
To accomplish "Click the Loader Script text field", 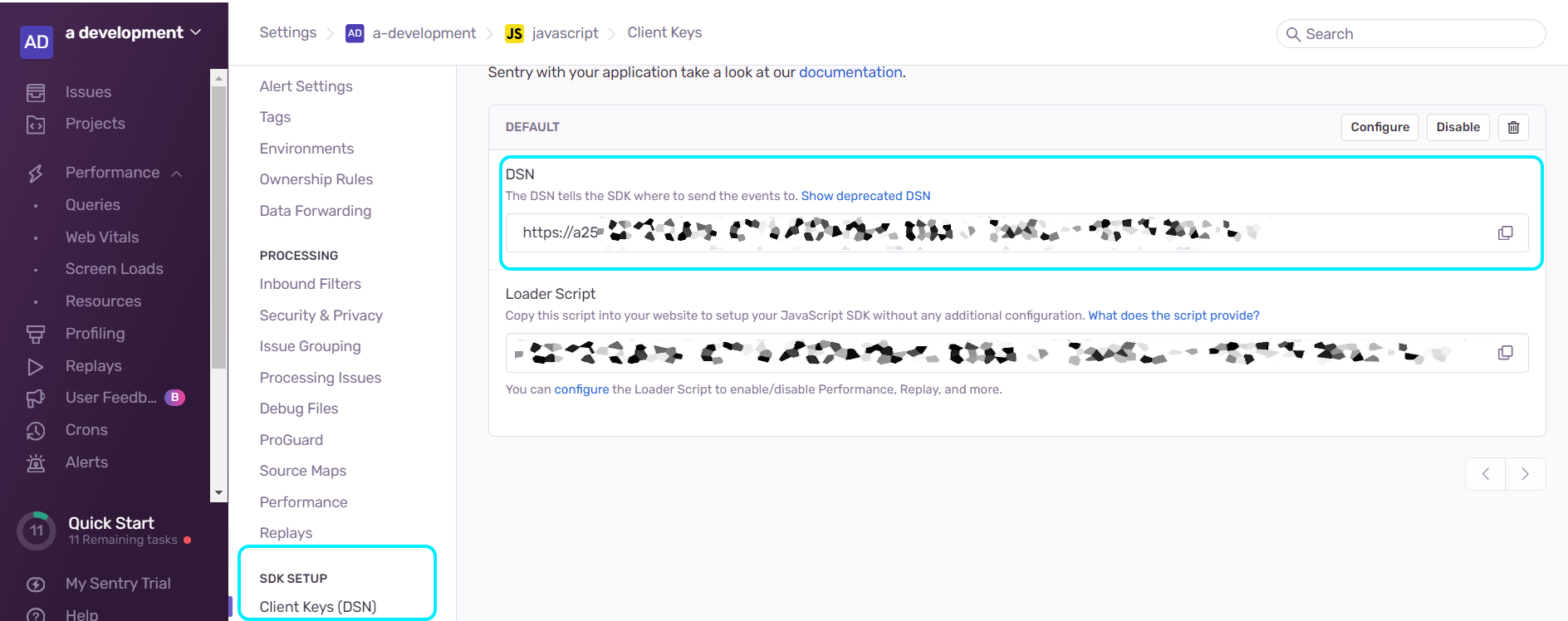I will [x=1017, y=353].
